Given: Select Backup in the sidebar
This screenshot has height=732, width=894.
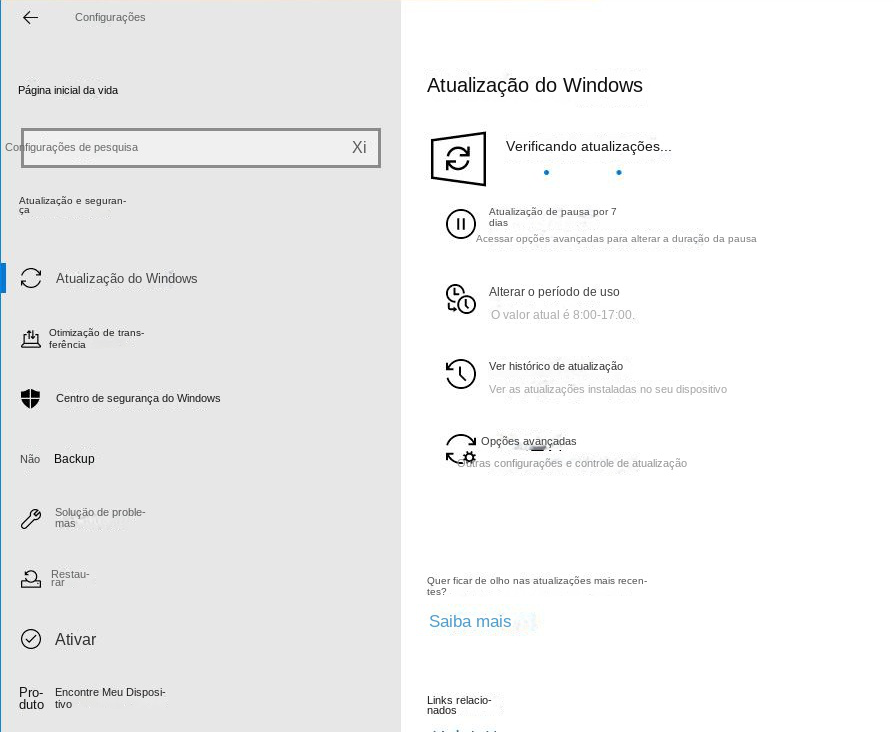Looking at the screenshot, I should pyautogui.click(x=74, y=458).
